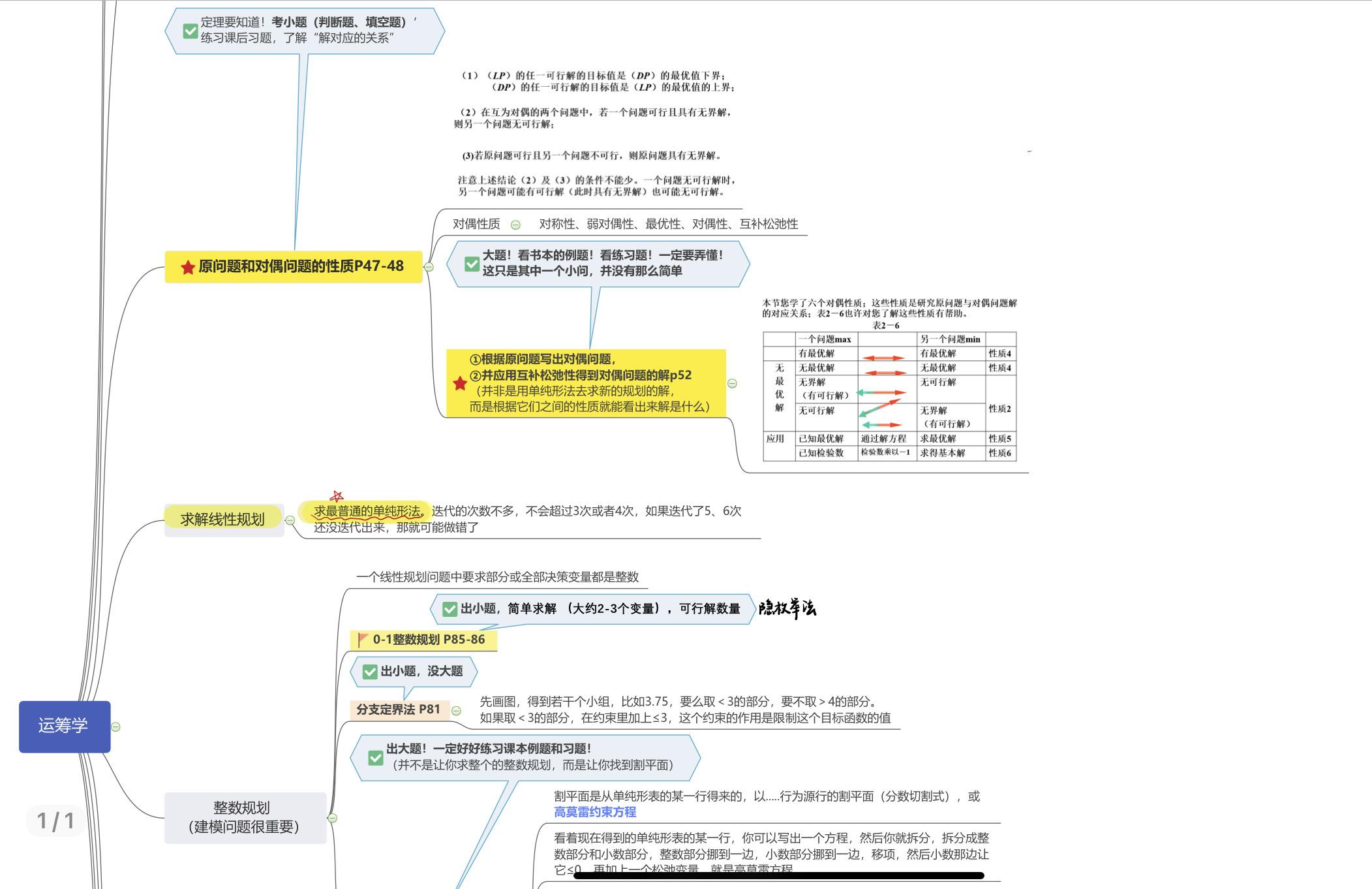
Task: Open the 高莫雷约束方程 link
Action: coord(594,812)
